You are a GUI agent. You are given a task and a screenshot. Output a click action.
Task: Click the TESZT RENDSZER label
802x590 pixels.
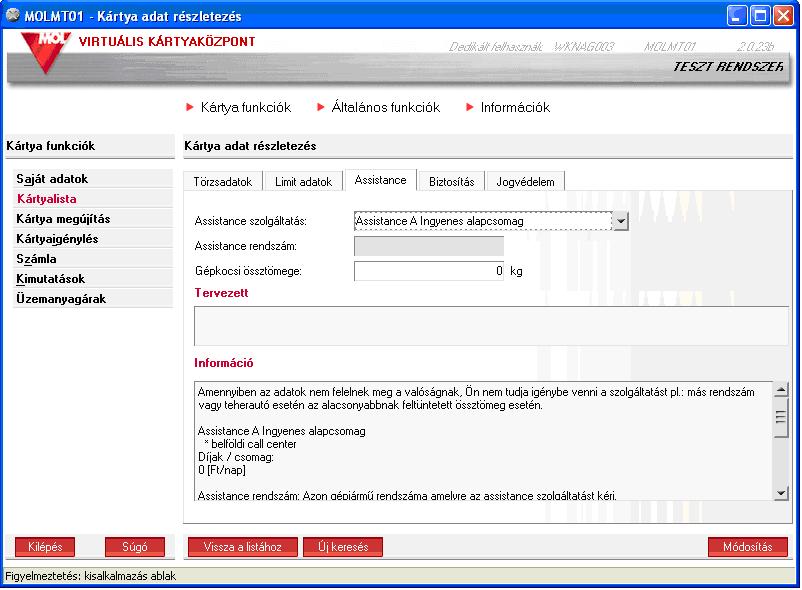click(727, 67)
